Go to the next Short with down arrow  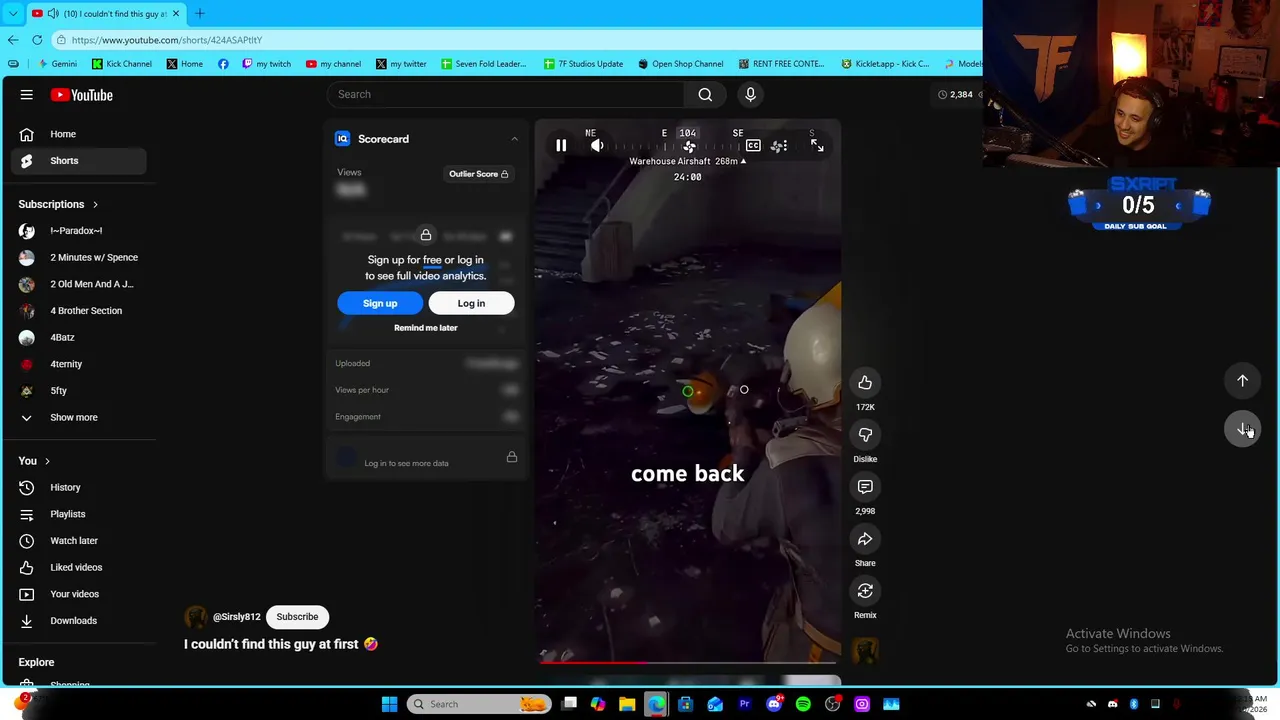pos(1243,429)
